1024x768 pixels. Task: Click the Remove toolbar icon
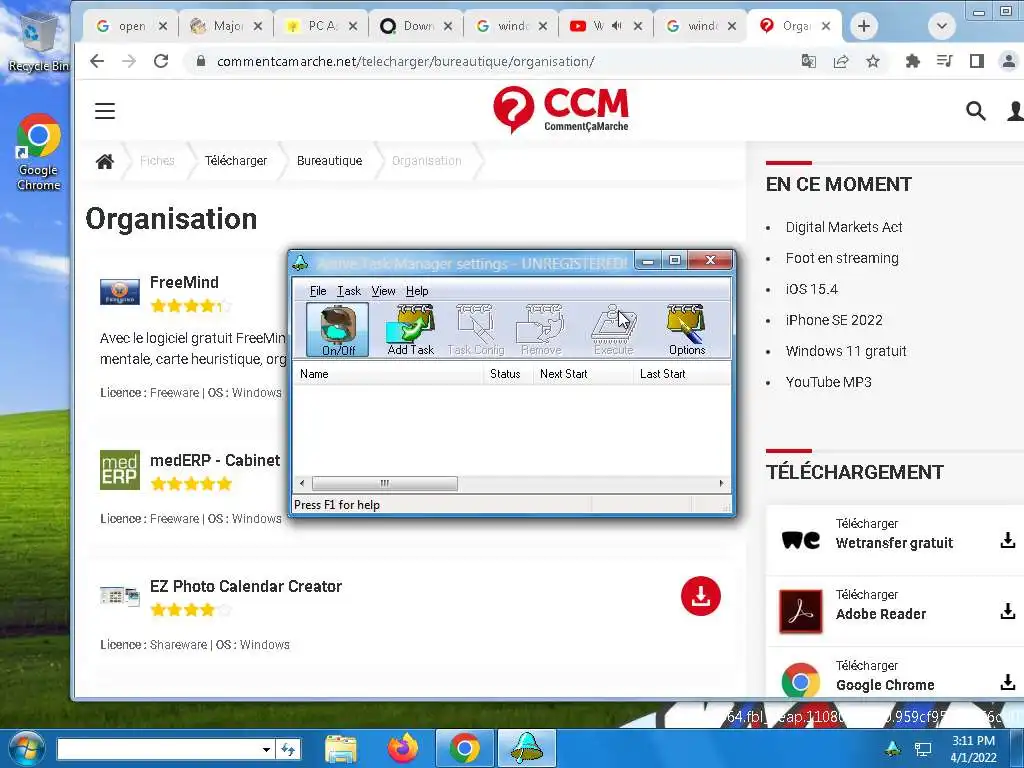point(541,330)
